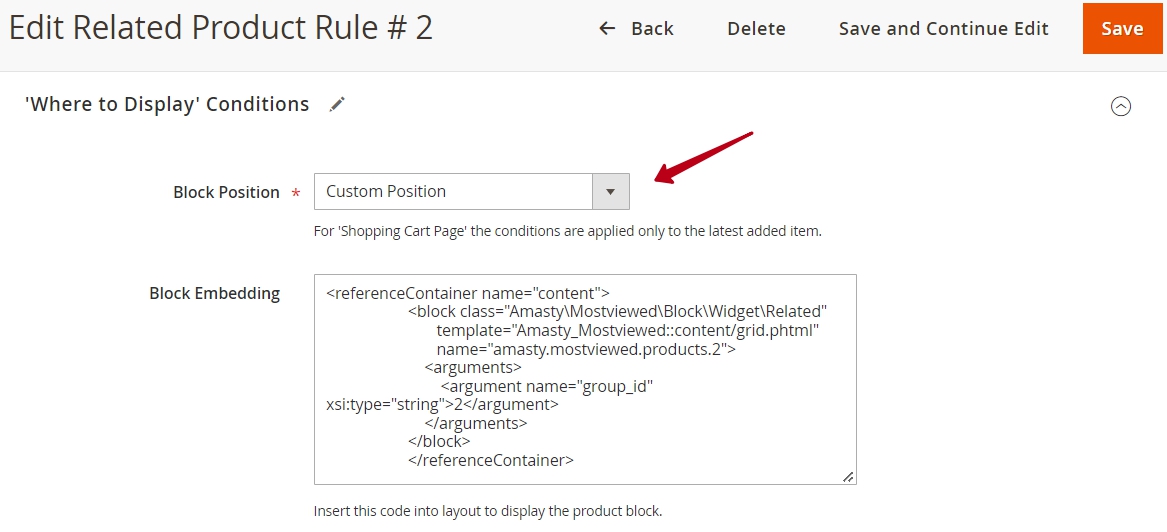Delete this related product rule

pyautogui.click(x=756, y=28)
